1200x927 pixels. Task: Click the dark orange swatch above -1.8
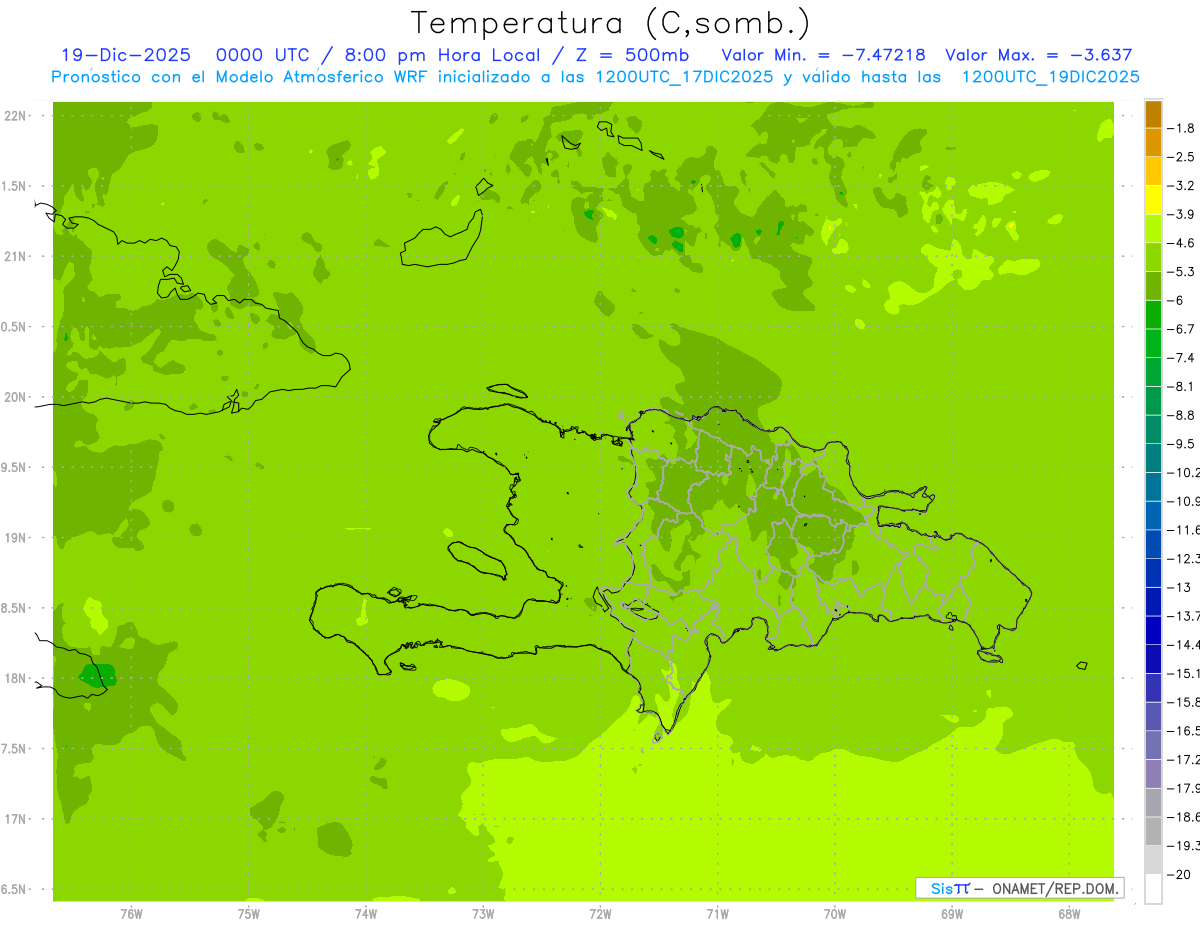[1153, 114]
